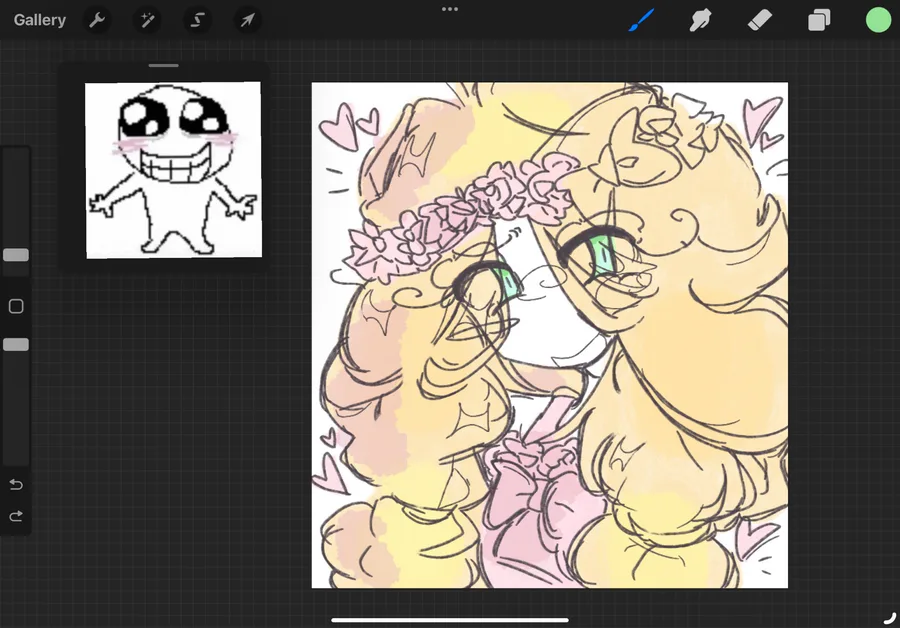Click the brush opacity slider handle
The height and width of the screenshot is (628, 900).
point(16,344)
